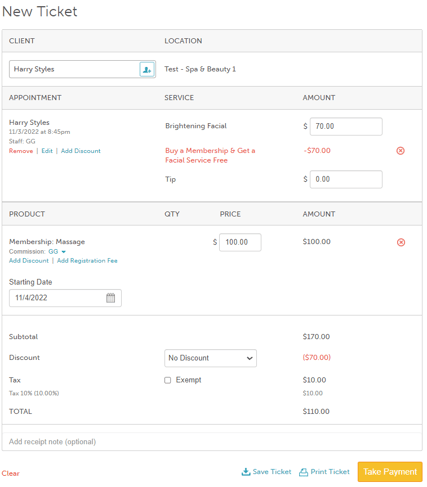Click the receipt note text field
The width and height of the screenshot is (427, 487).
[212, 442]
